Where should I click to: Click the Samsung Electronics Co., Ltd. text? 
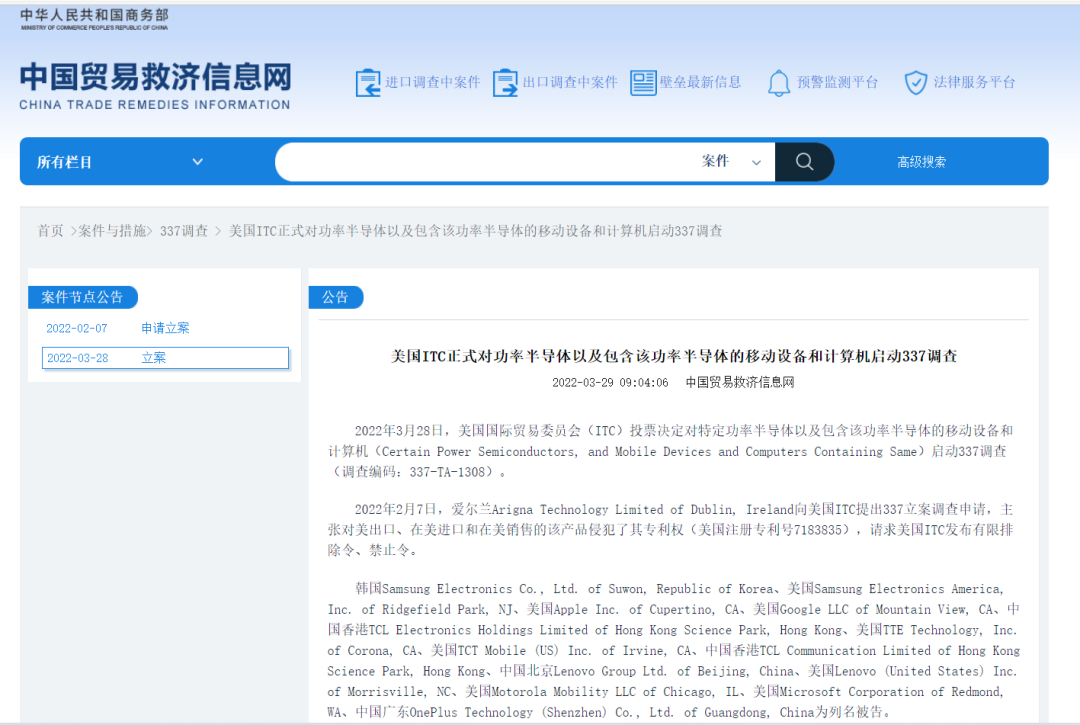[479, 589]
